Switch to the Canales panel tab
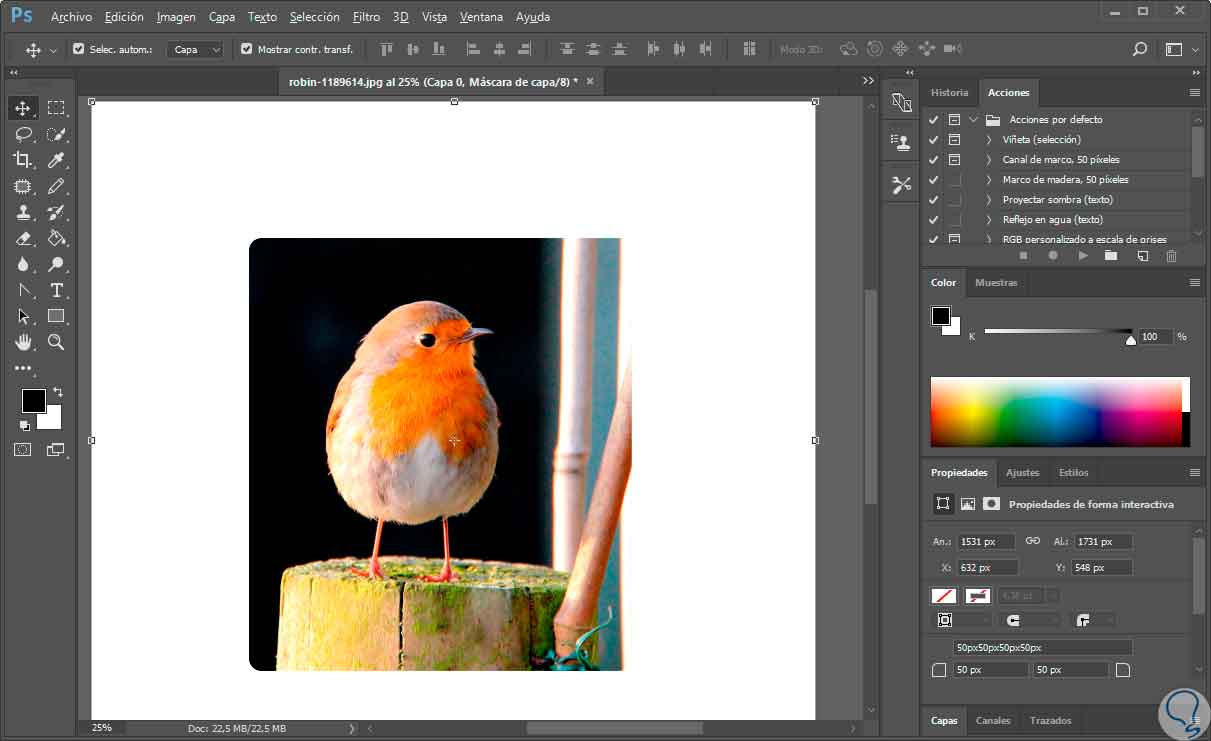 (992, 720)
